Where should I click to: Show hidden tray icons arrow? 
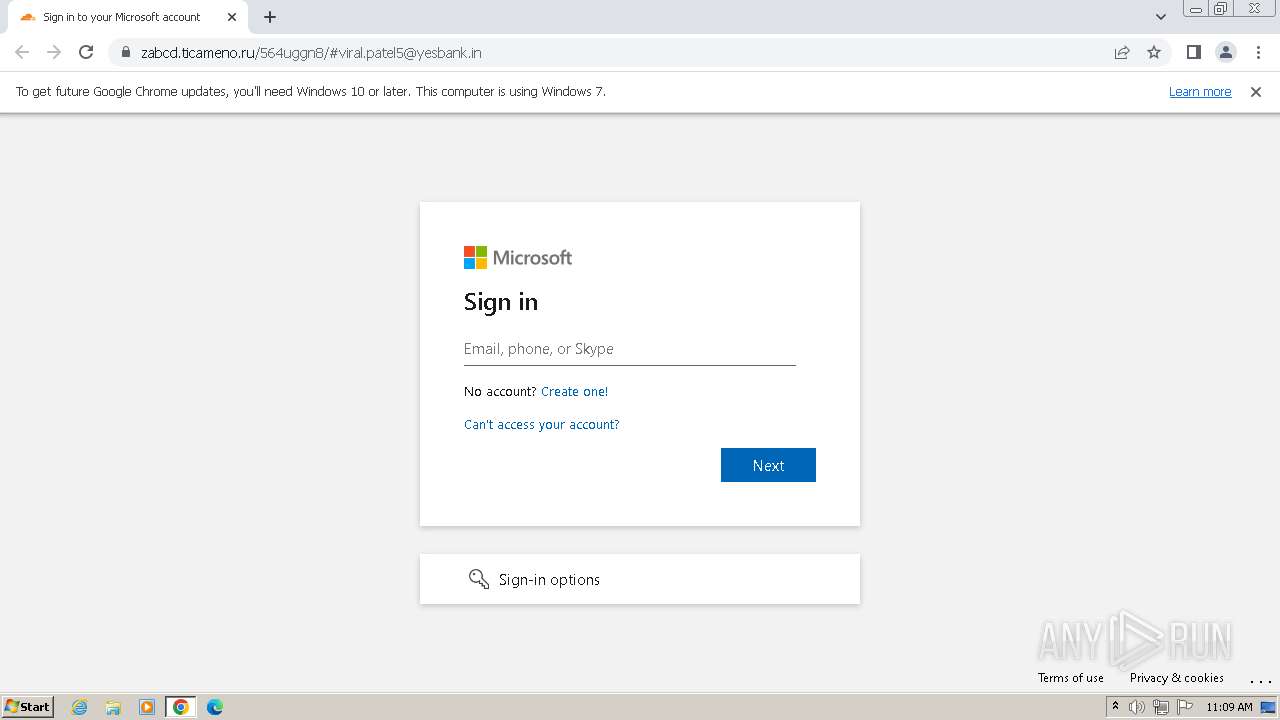tap(1115, 707)
